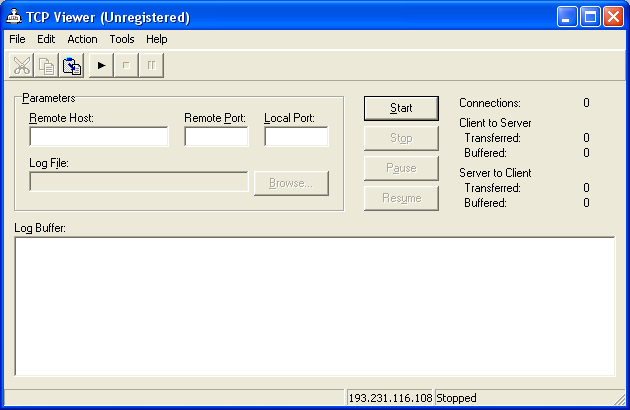Click the Connections: label

point(490,103)
